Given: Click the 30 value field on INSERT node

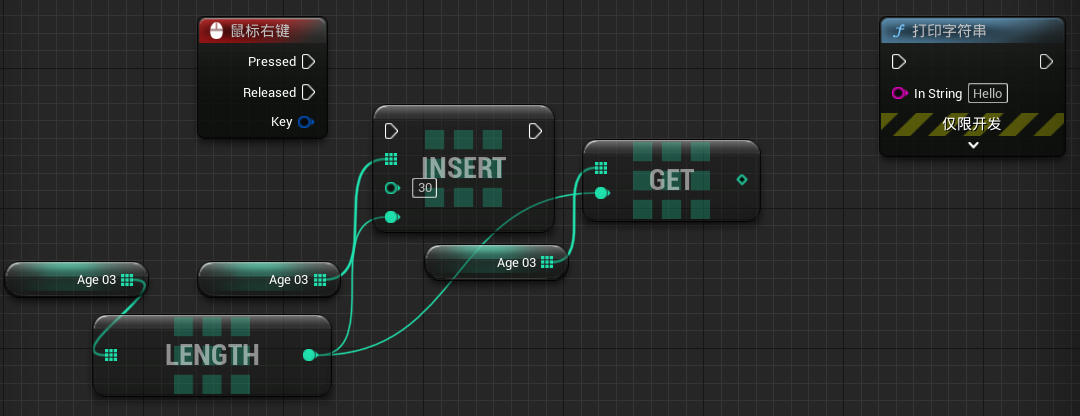Looking at the screenshot, I should tap(424, 188).
